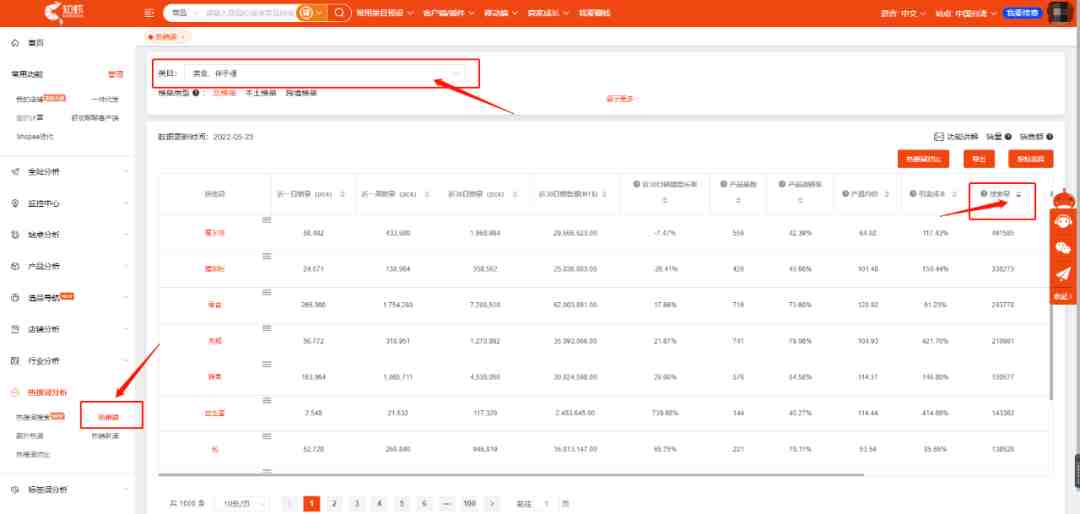This screenshot has width=1080, height=514.
Task: Open the headset customer-service icon
Action: 1063,222
